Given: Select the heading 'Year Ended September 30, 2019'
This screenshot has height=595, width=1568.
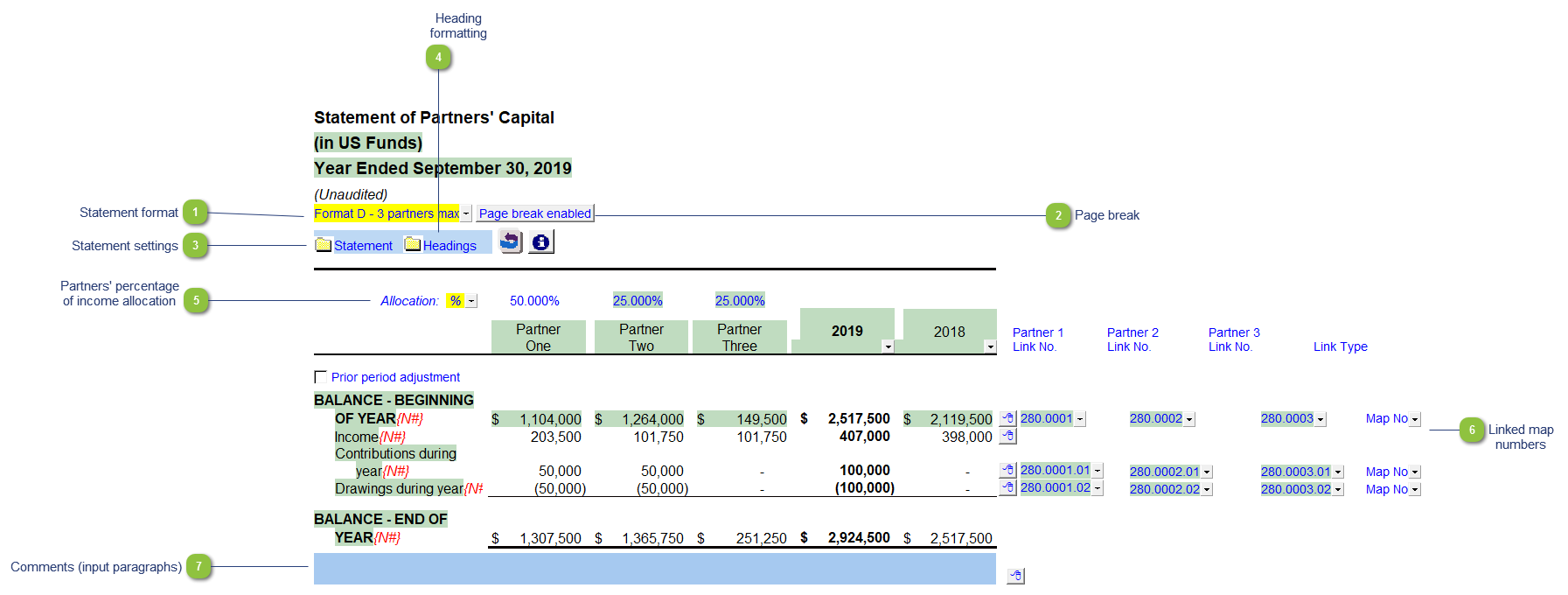Looking at the screenshot, I should (x=443, y=168).
